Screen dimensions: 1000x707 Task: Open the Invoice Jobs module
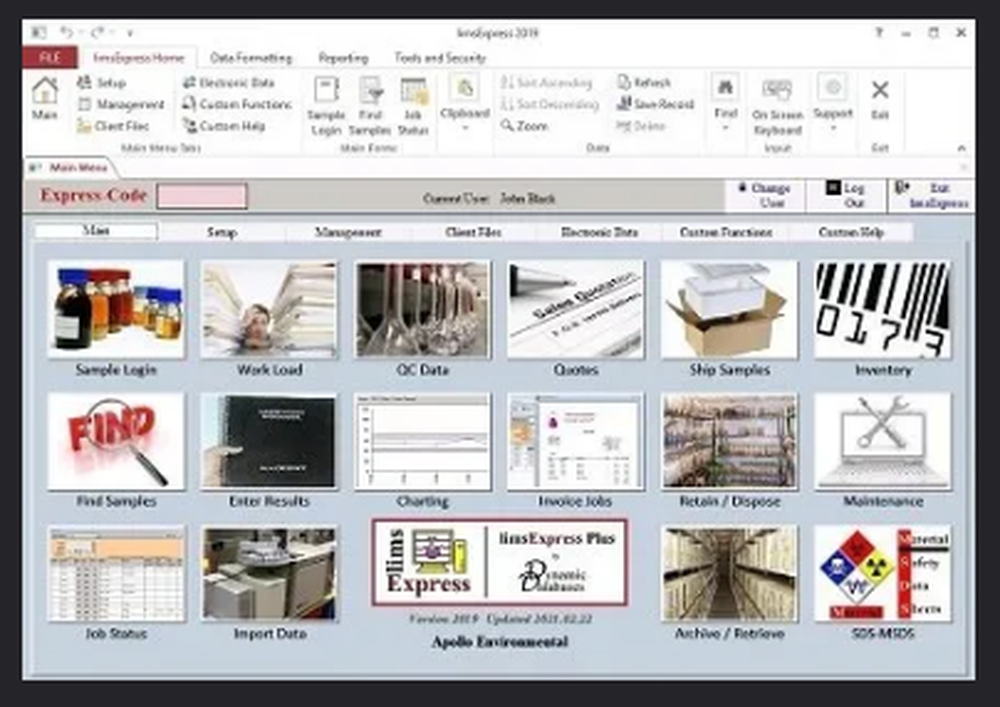(576, 442)
